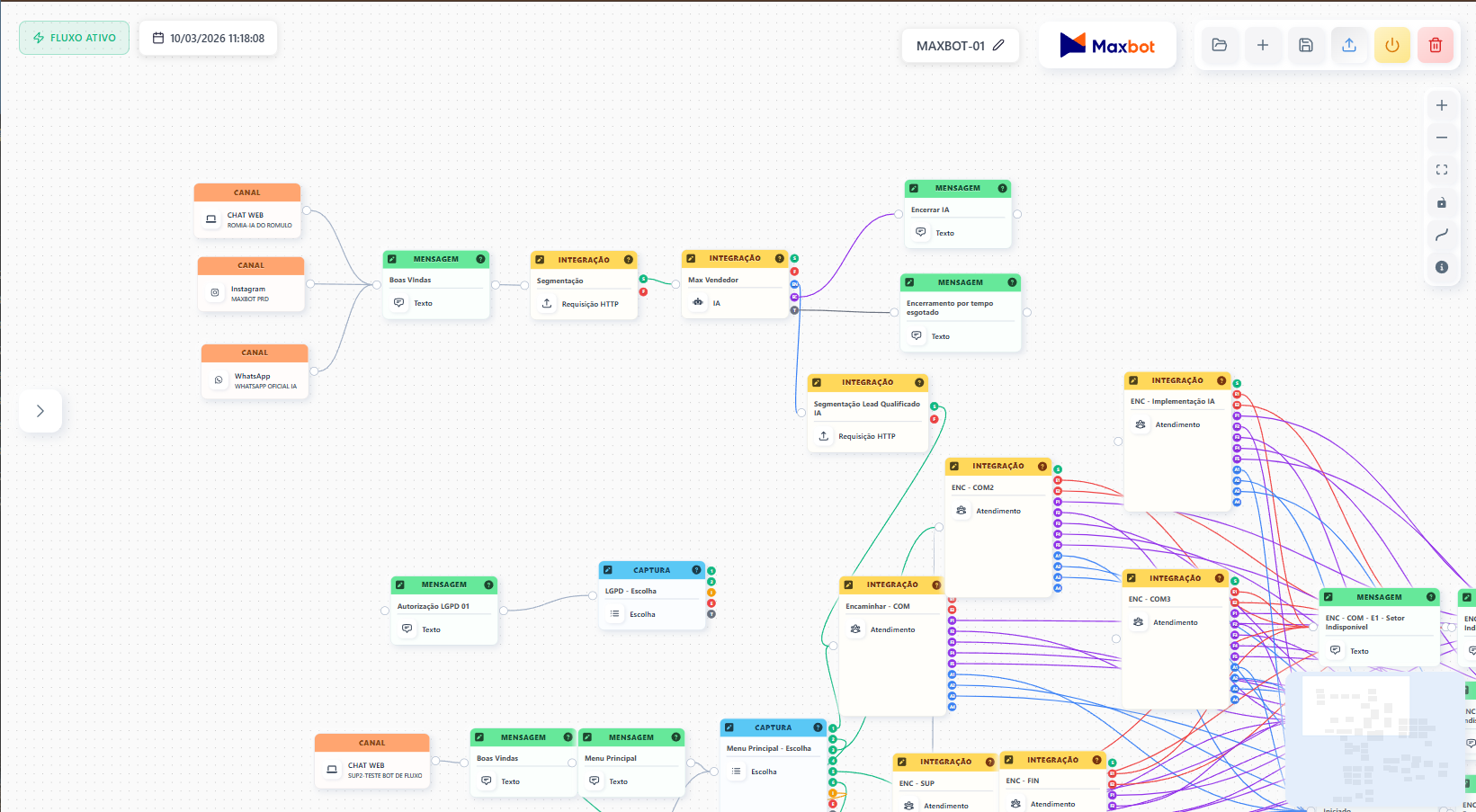The image size is (1476, 812).
Task: Expand the left side panel chevron
Action: coord(40,411)
